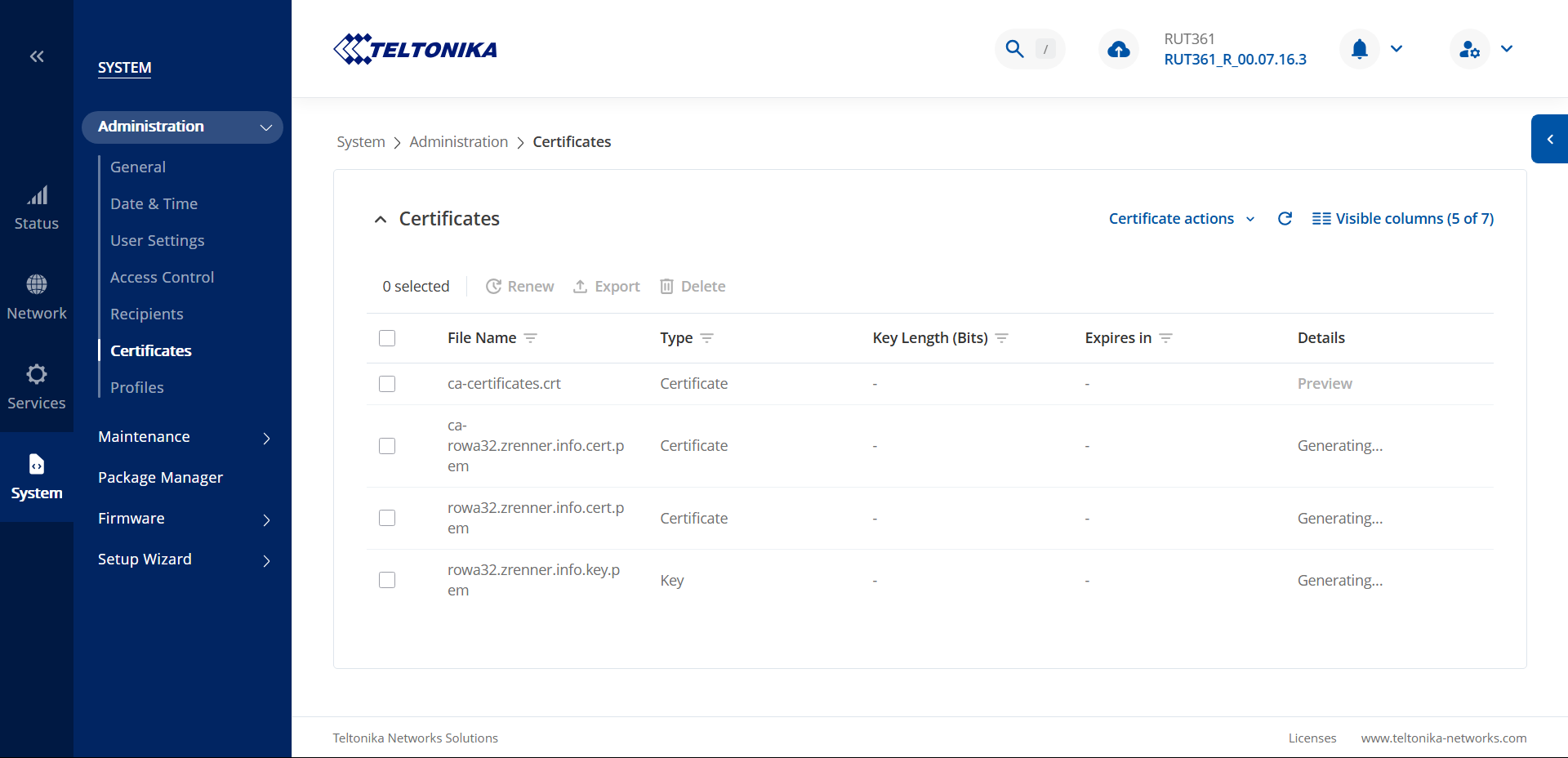Refresh the certificates list
1568x758 pixels.
point(1285,219)
